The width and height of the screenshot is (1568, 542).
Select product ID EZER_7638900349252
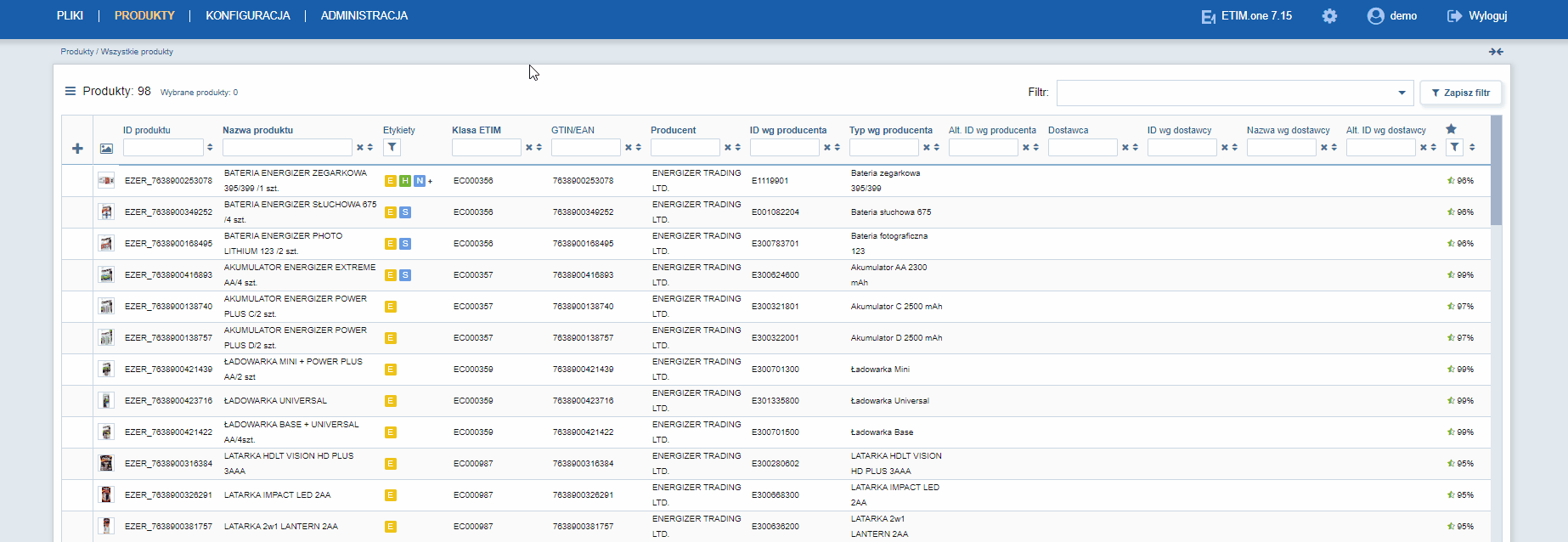click(168, 212)
